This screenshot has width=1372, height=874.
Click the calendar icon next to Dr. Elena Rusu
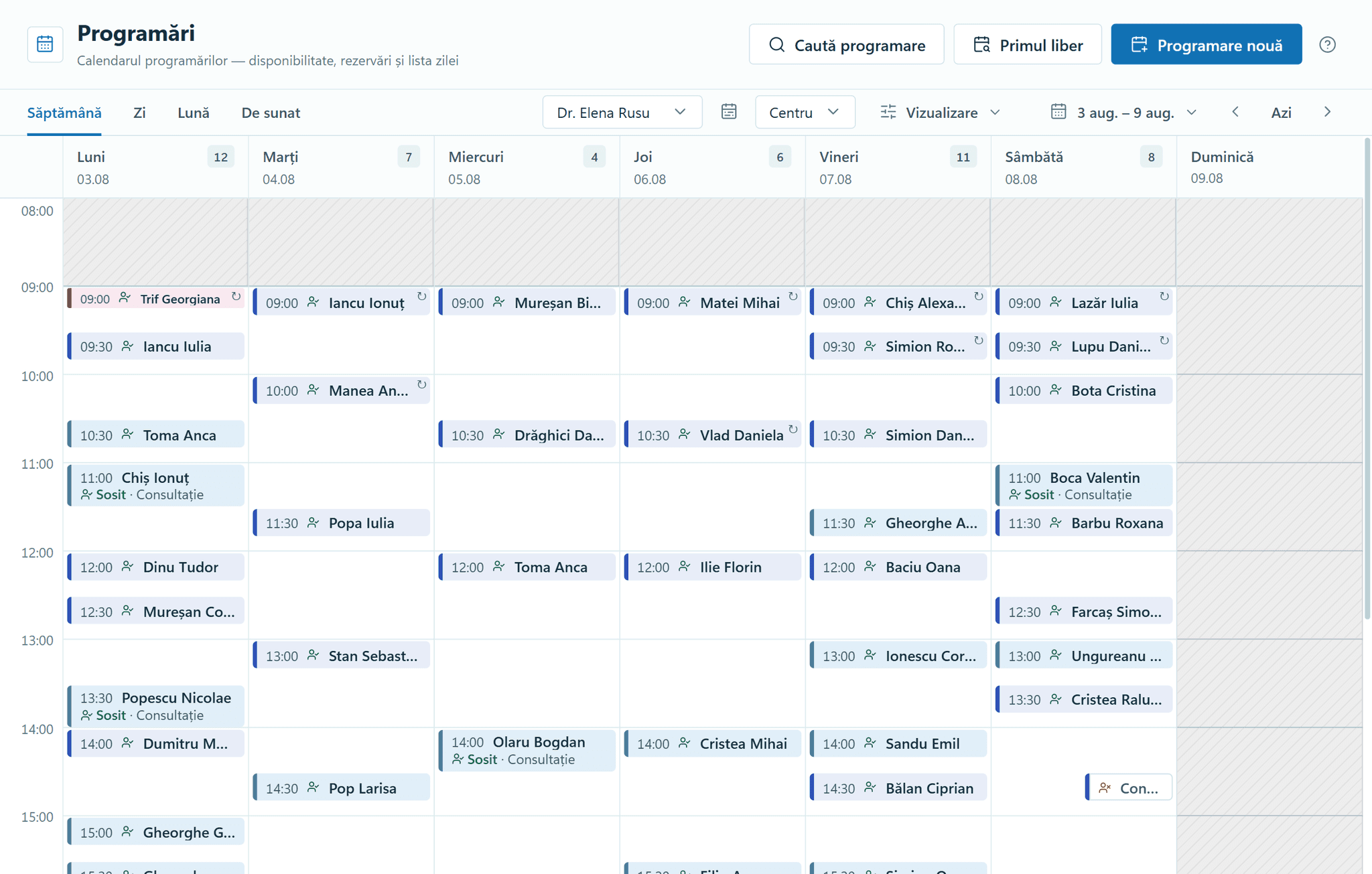click(729, 112)
